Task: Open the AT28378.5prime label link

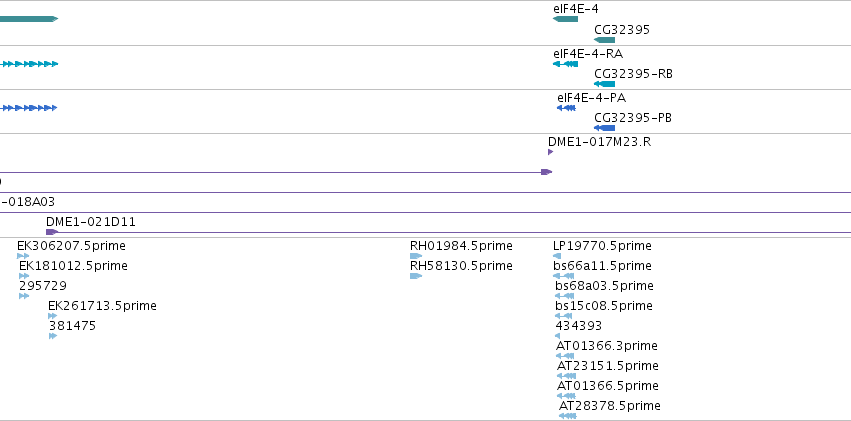Action: 610,406
